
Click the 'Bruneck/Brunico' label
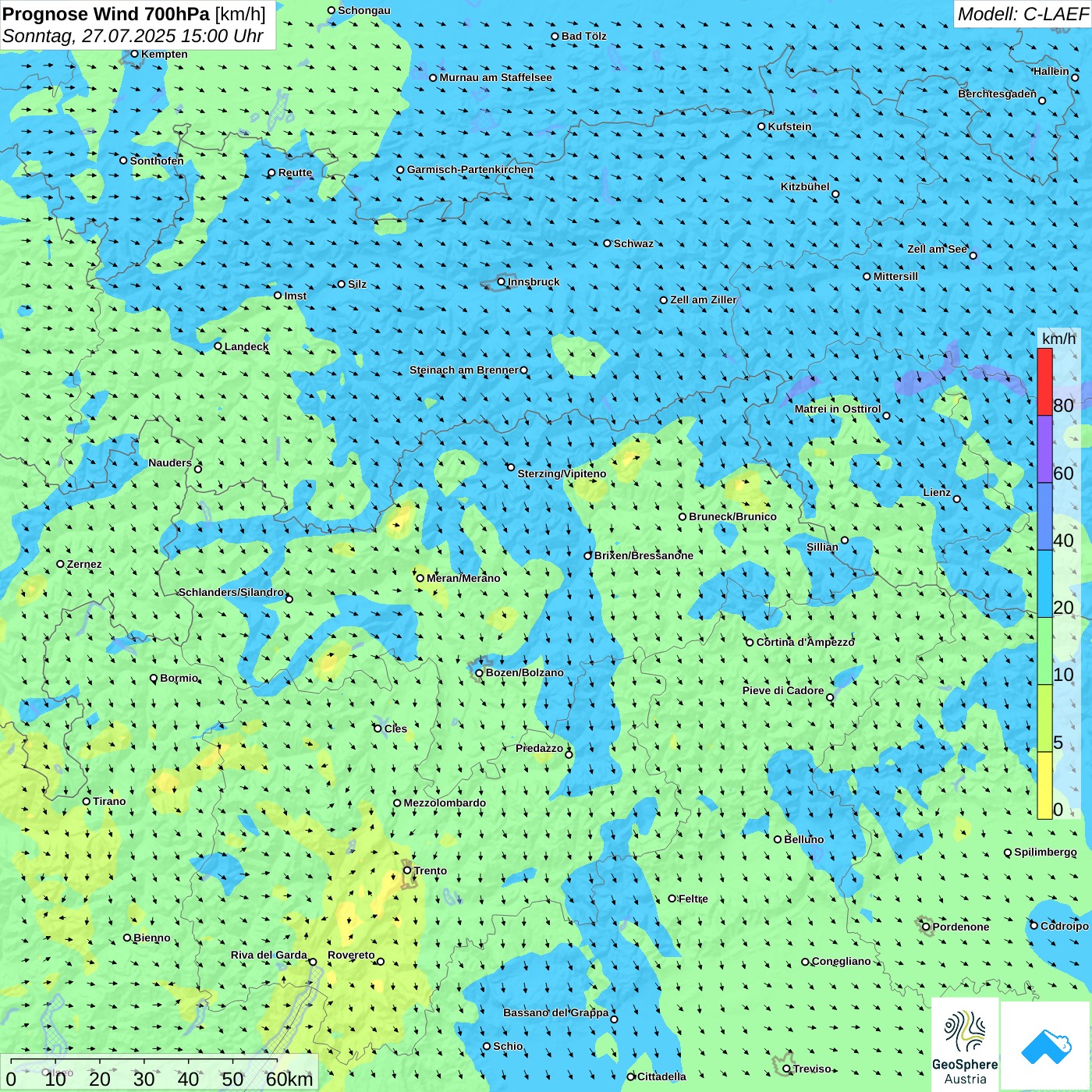(732, 516)
